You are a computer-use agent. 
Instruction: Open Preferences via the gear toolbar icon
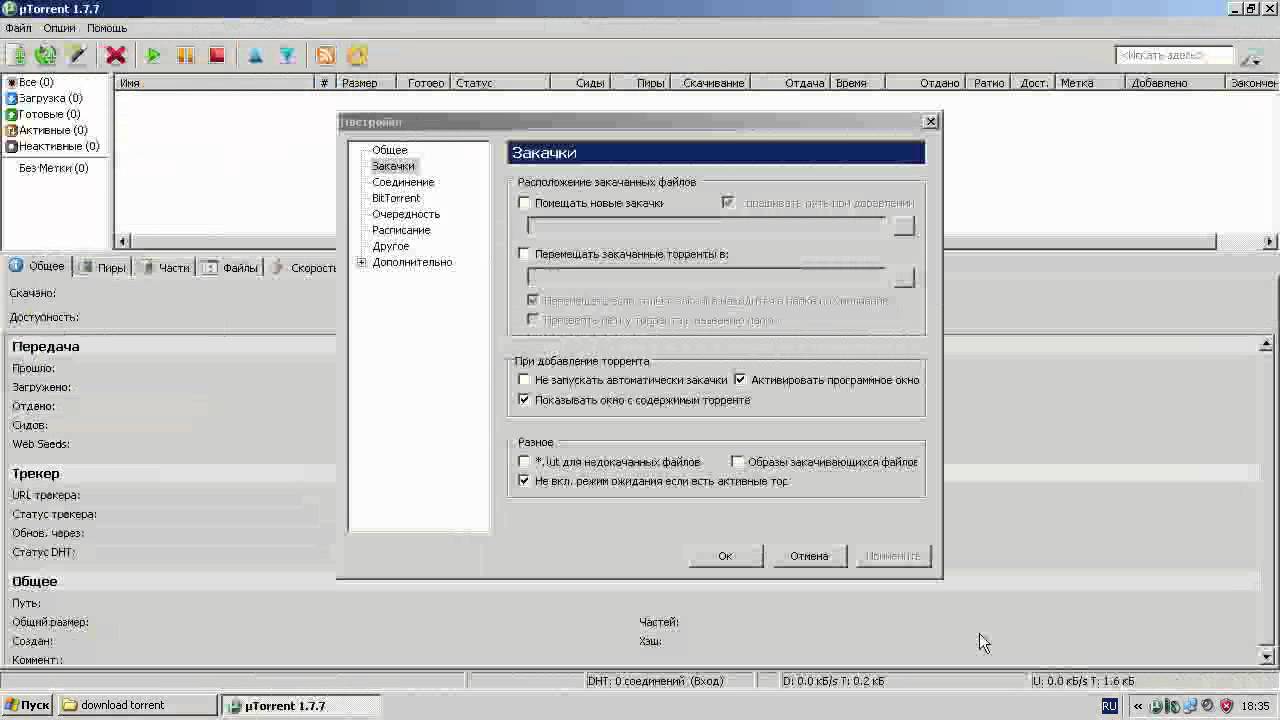point(357,56)
